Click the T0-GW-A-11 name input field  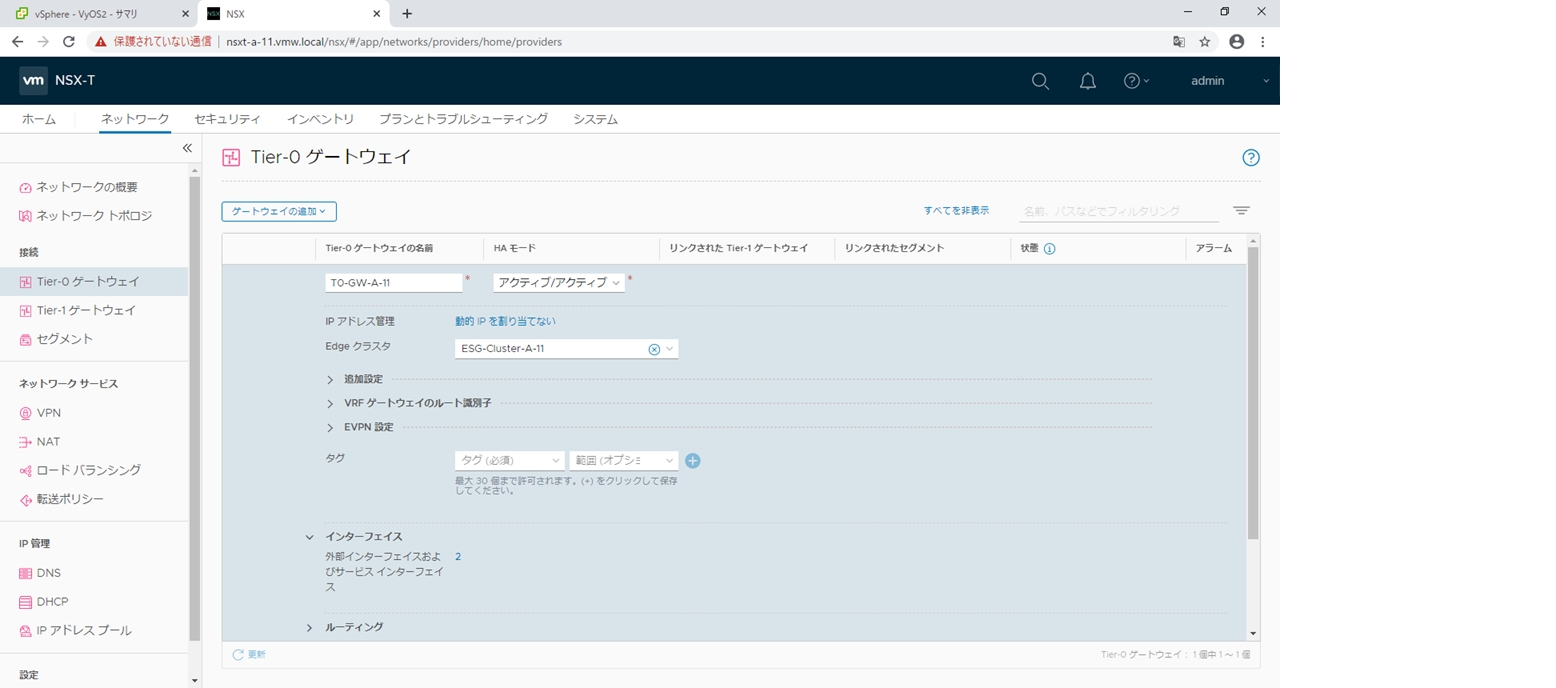tap(393, 283)
